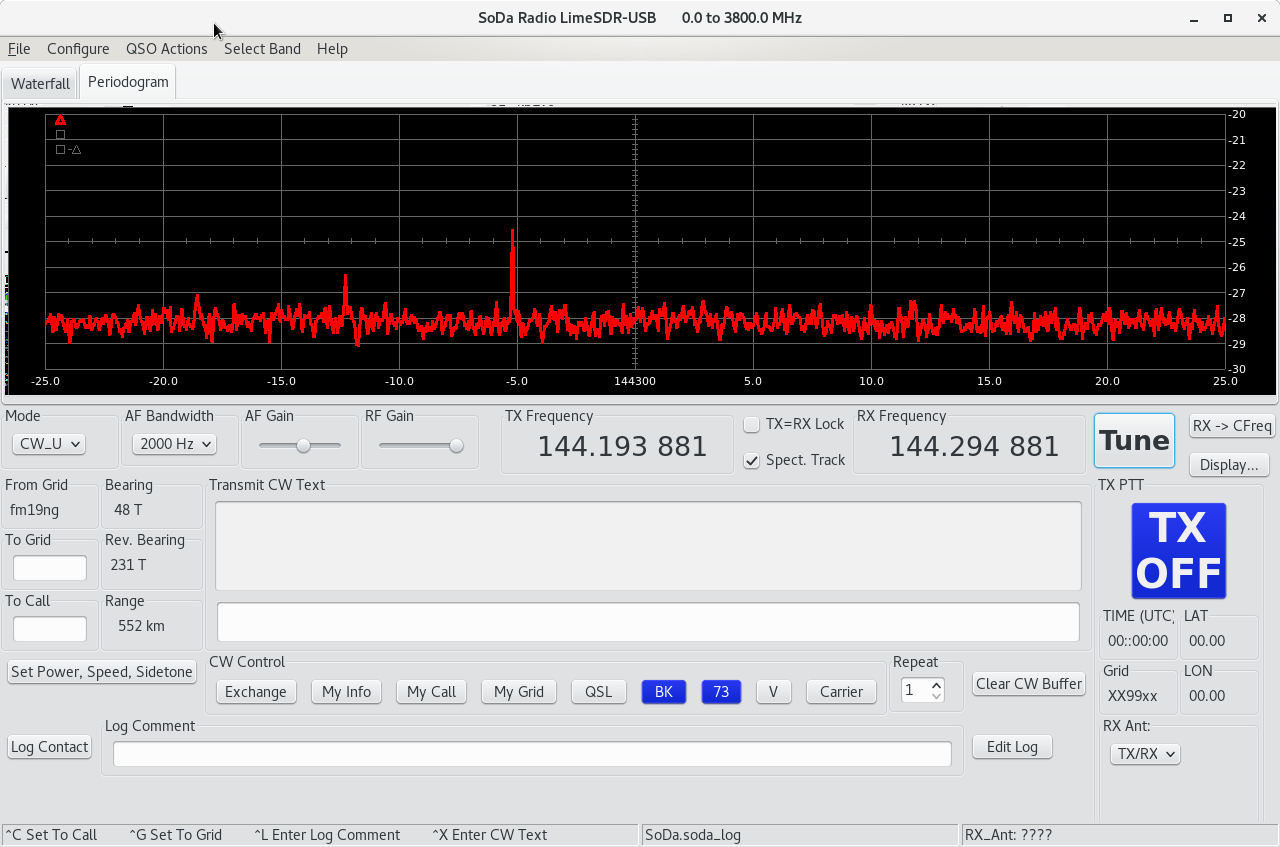Screen dimensions: 1280x847
Task: Click the My Call button
Action: click(x=432, y=692)
